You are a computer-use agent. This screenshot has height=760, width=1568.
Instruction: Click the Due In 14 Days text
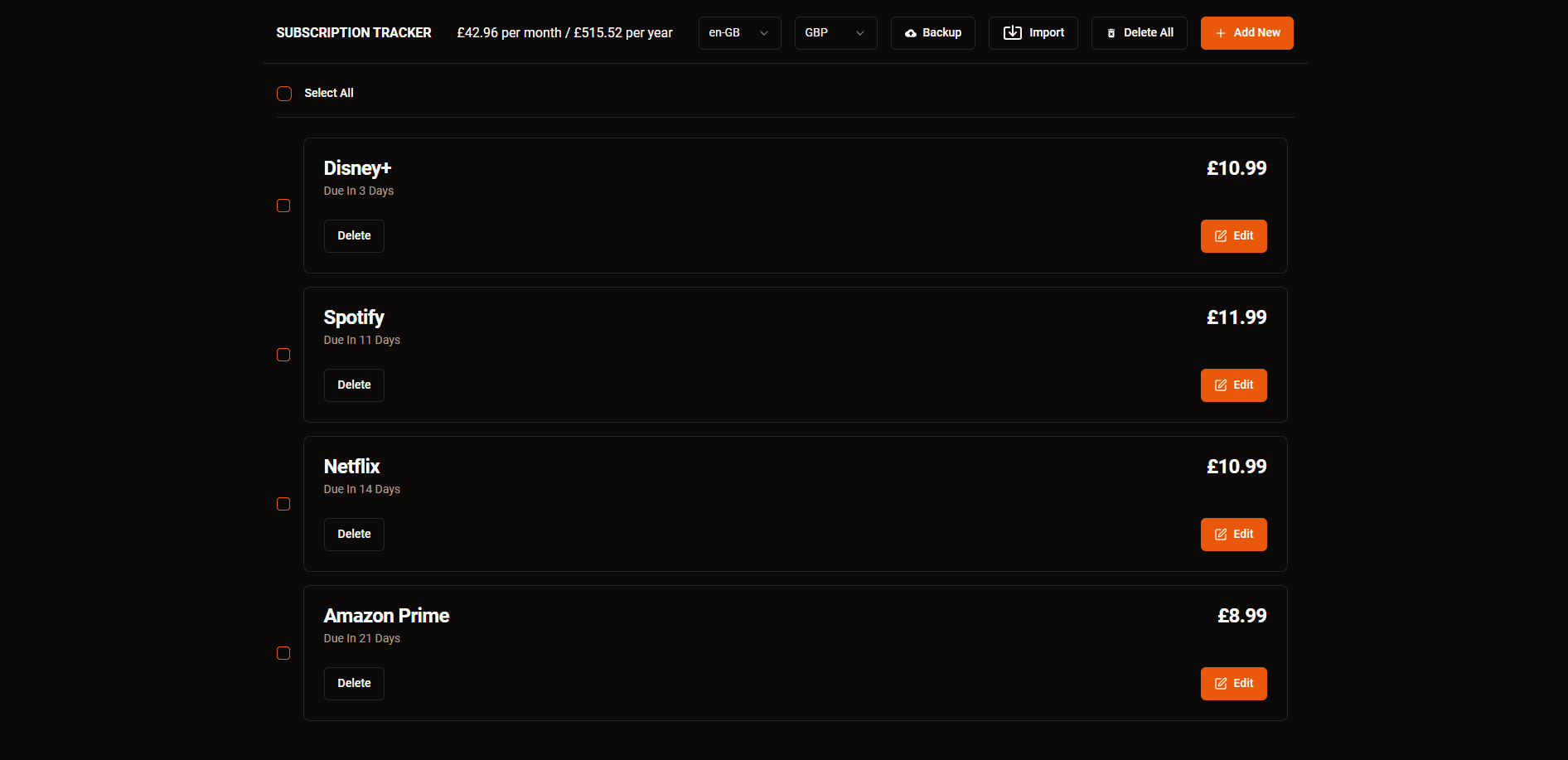coord(362,489)
